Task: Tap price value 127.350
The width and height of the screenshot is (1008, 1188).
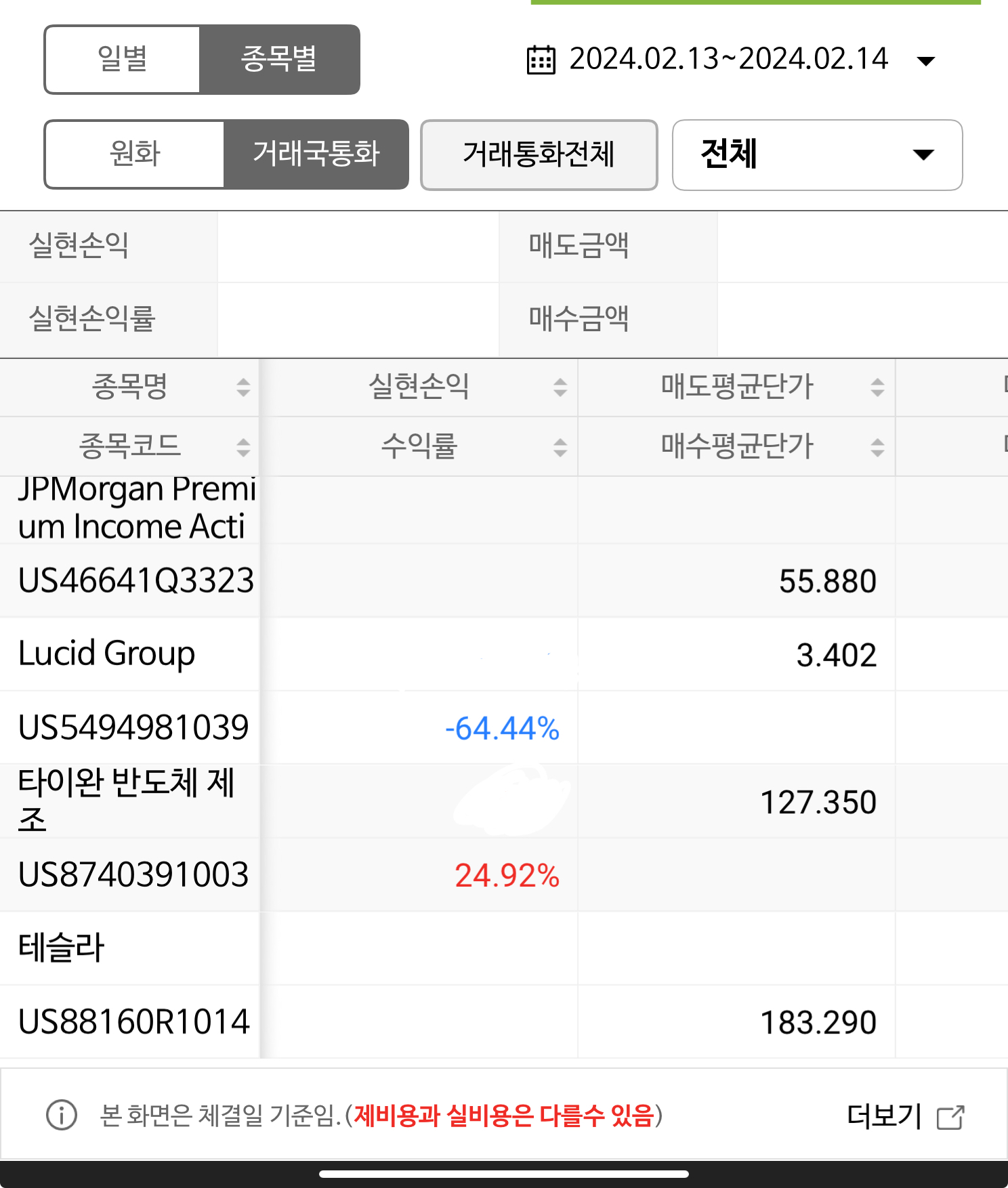Action: click(x=818, y=802)
